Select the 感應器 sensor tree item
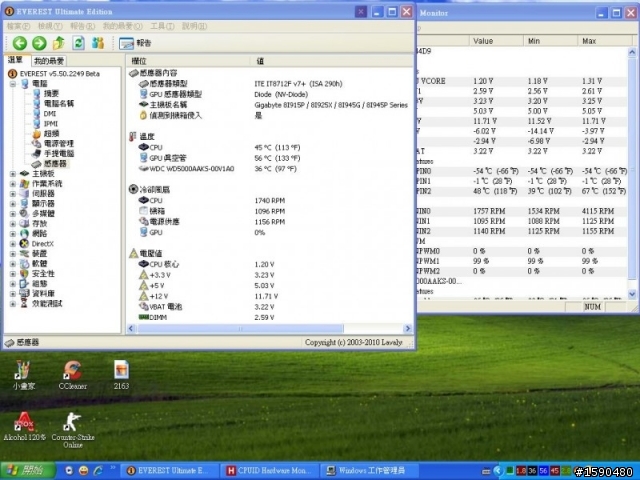The width and height of the screenshot is (640, 480). tap(55, 164)
